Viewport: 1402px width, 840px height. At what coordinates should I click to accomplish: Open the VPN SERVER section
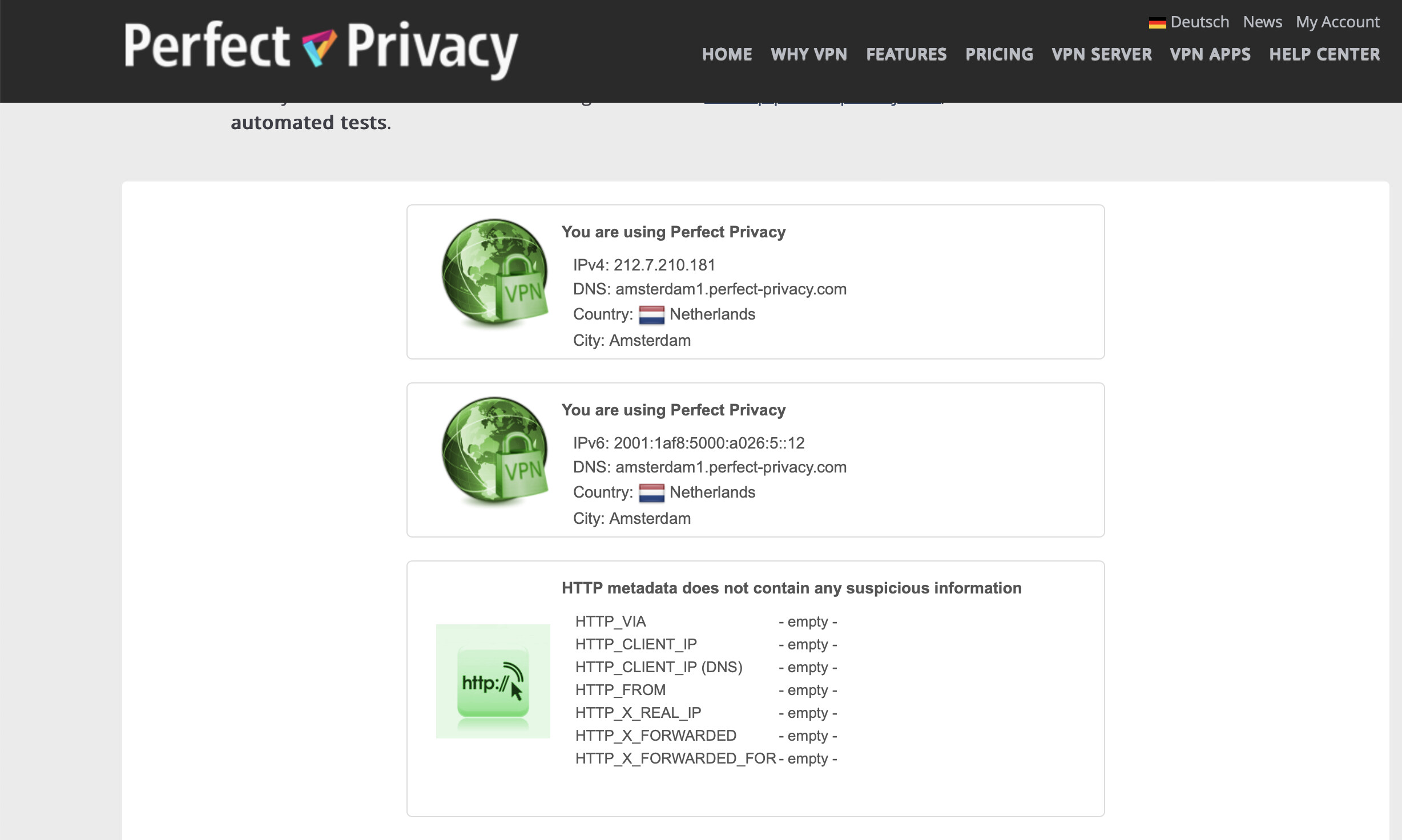(1102, 54)
